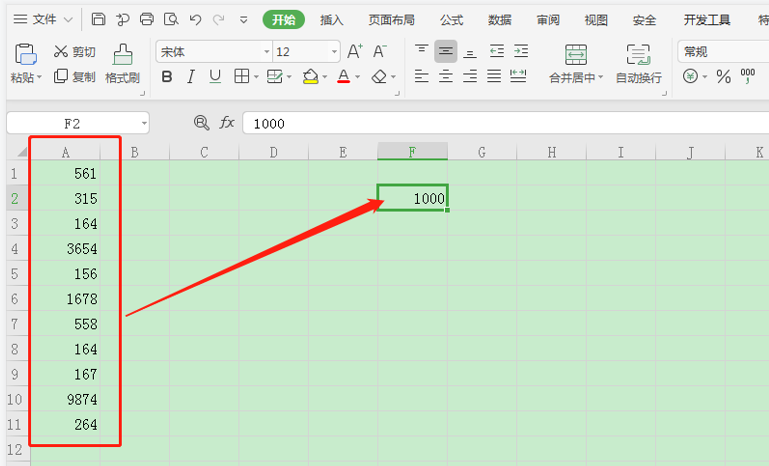Switch to the 数据 Data tab
Viewport: 769px width, 466px height.
click(500, 20)
